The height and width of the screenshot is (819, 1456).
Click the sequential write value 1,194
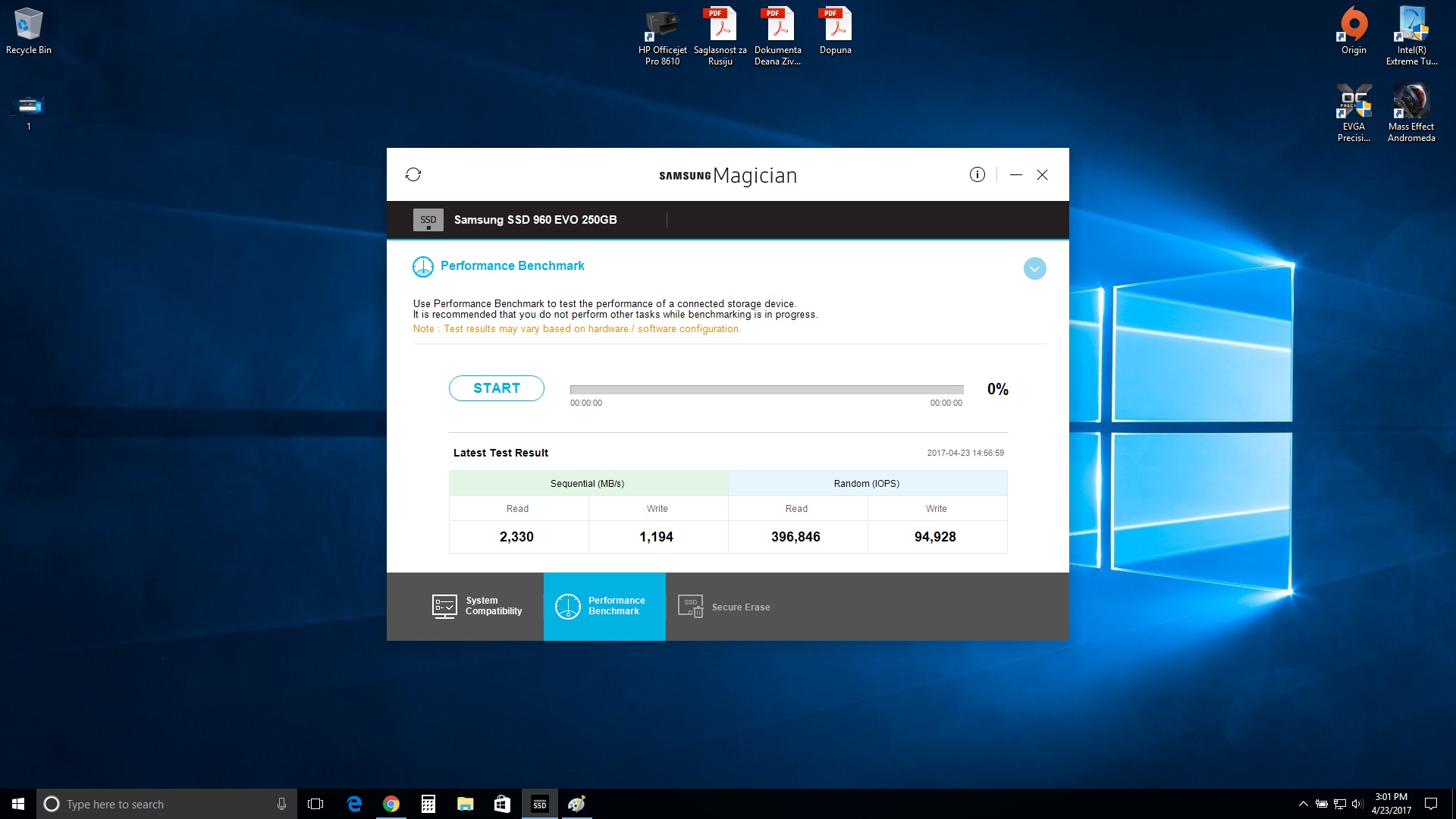coord(656,537)
